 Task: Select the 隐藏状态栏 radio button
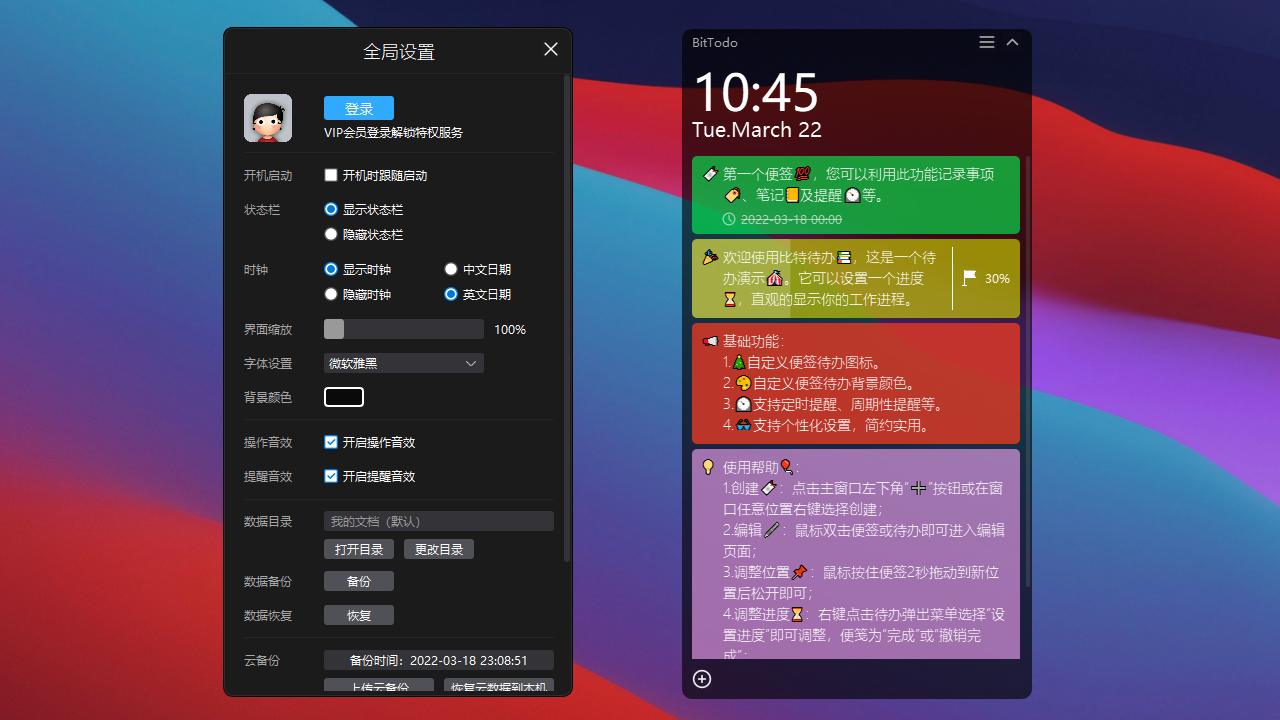[x=330, y=234]
